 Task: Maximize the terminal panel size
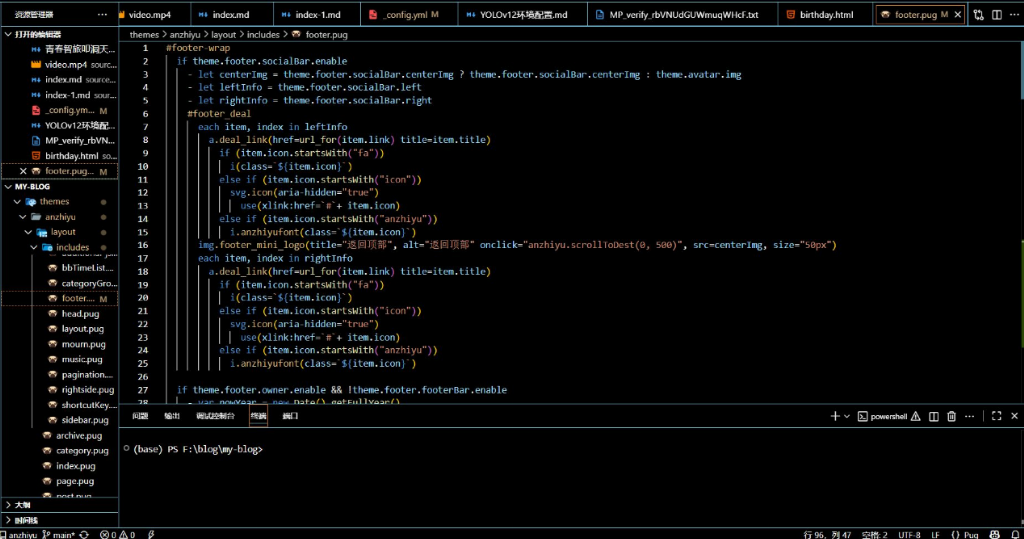[x=994, y=416]
